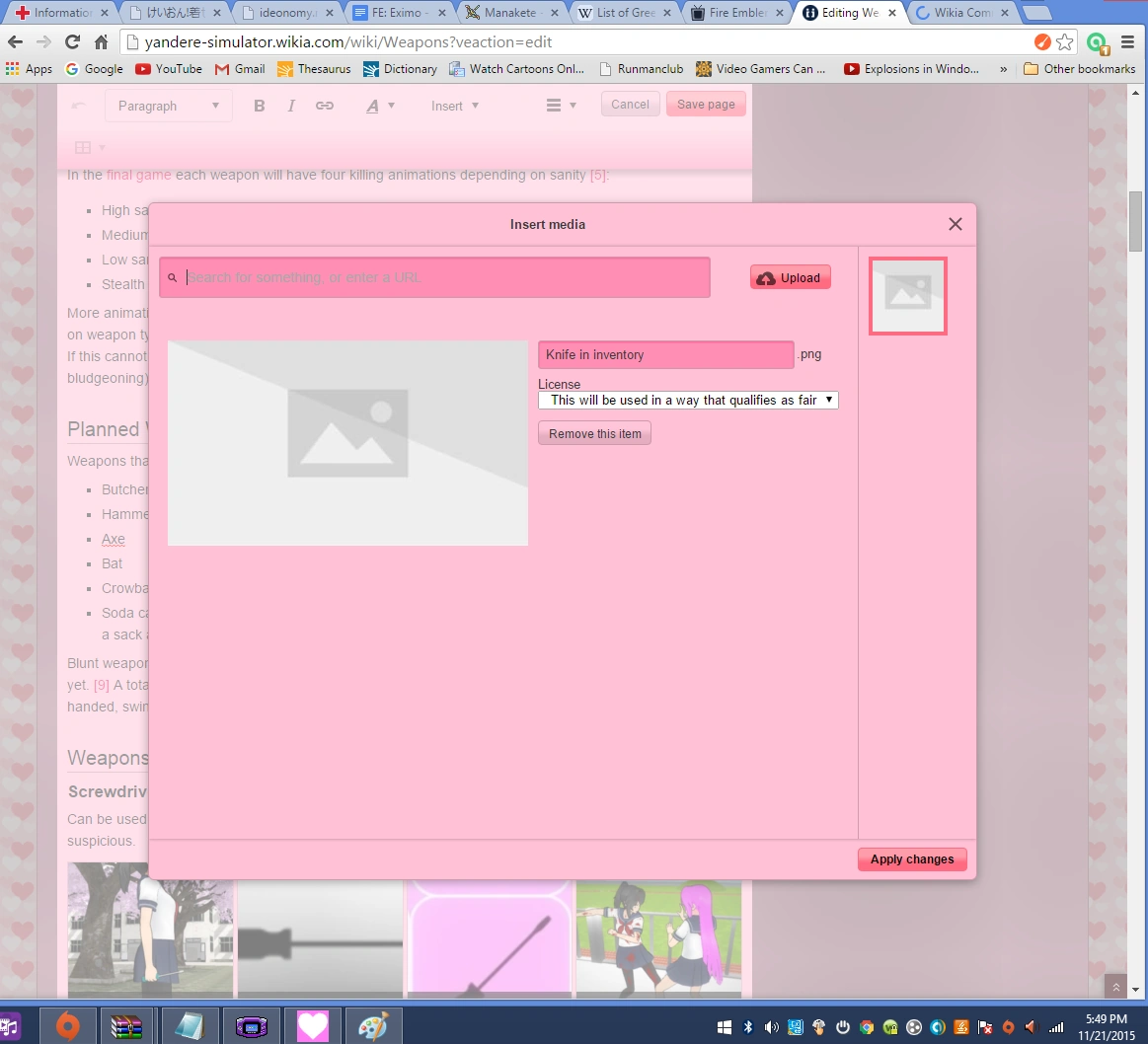Click the browser back arrow
Screen dimensions: 1148x1044
(16, 42)
